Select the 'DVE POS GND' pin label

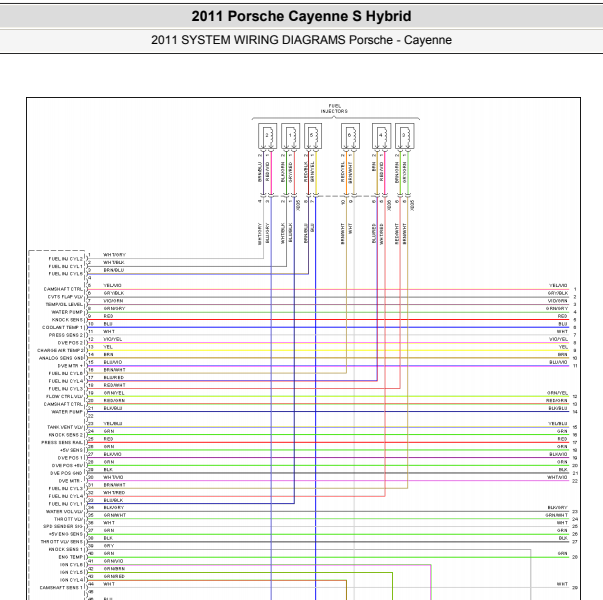tap(67, 473)
